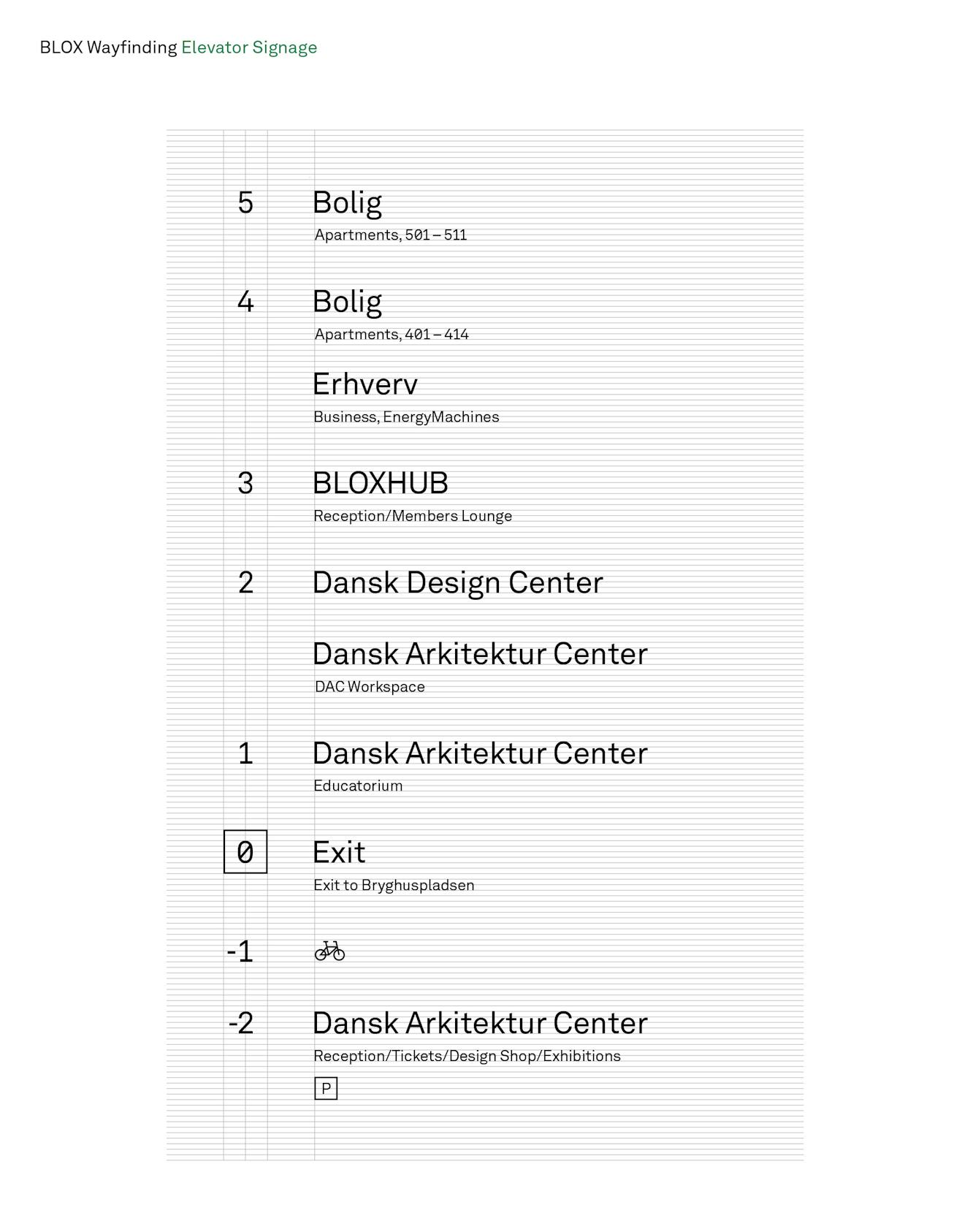Screen dimensions: 970x1232
Task: Click 'Exit to Bryghuspladsen' text
Action: tap(394, 885)
